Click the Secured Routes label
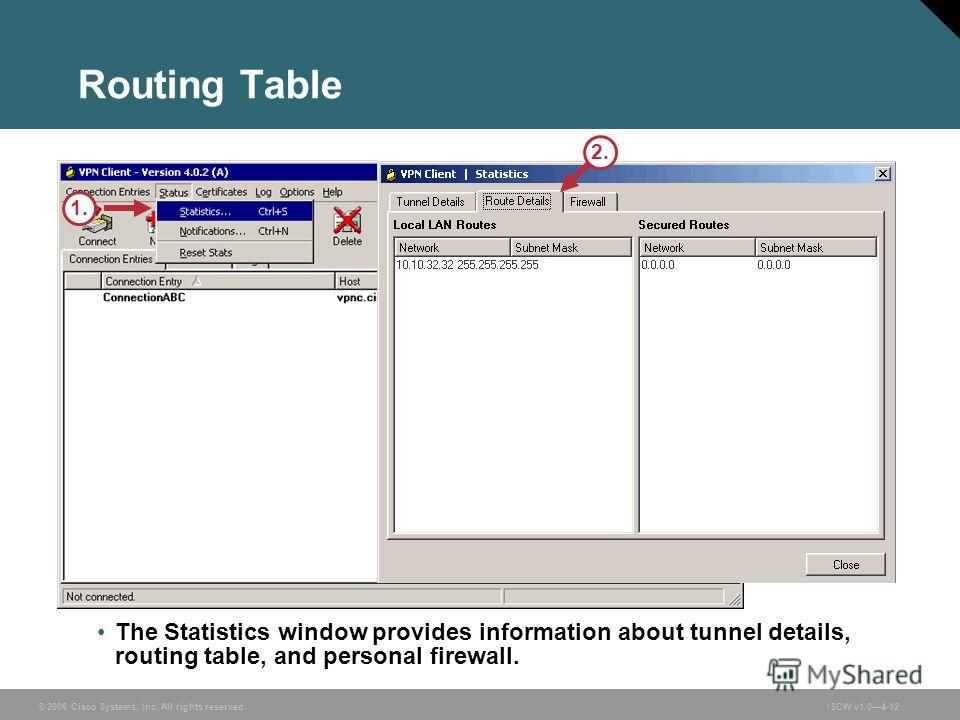The height and width of the screenshot is (720, 960). 684,225
